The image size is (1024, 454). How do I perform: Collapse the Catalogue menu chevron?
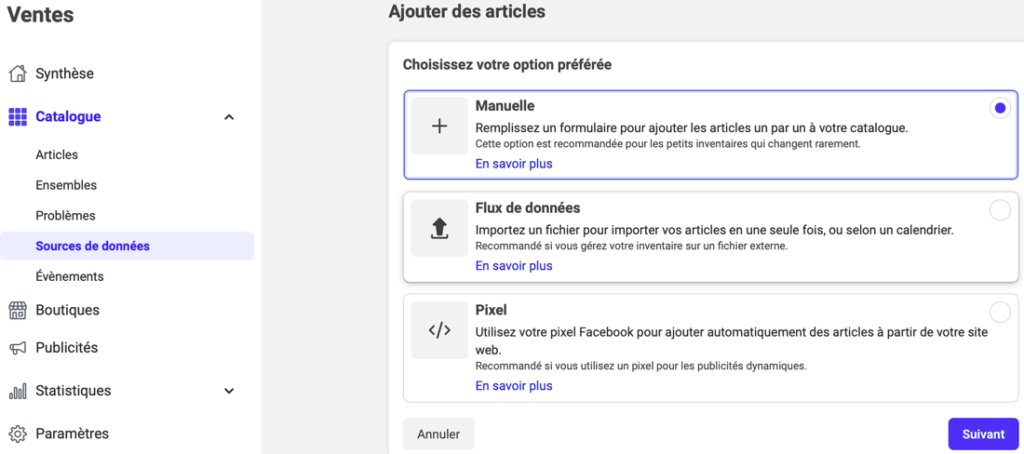(x=229, y=118)
